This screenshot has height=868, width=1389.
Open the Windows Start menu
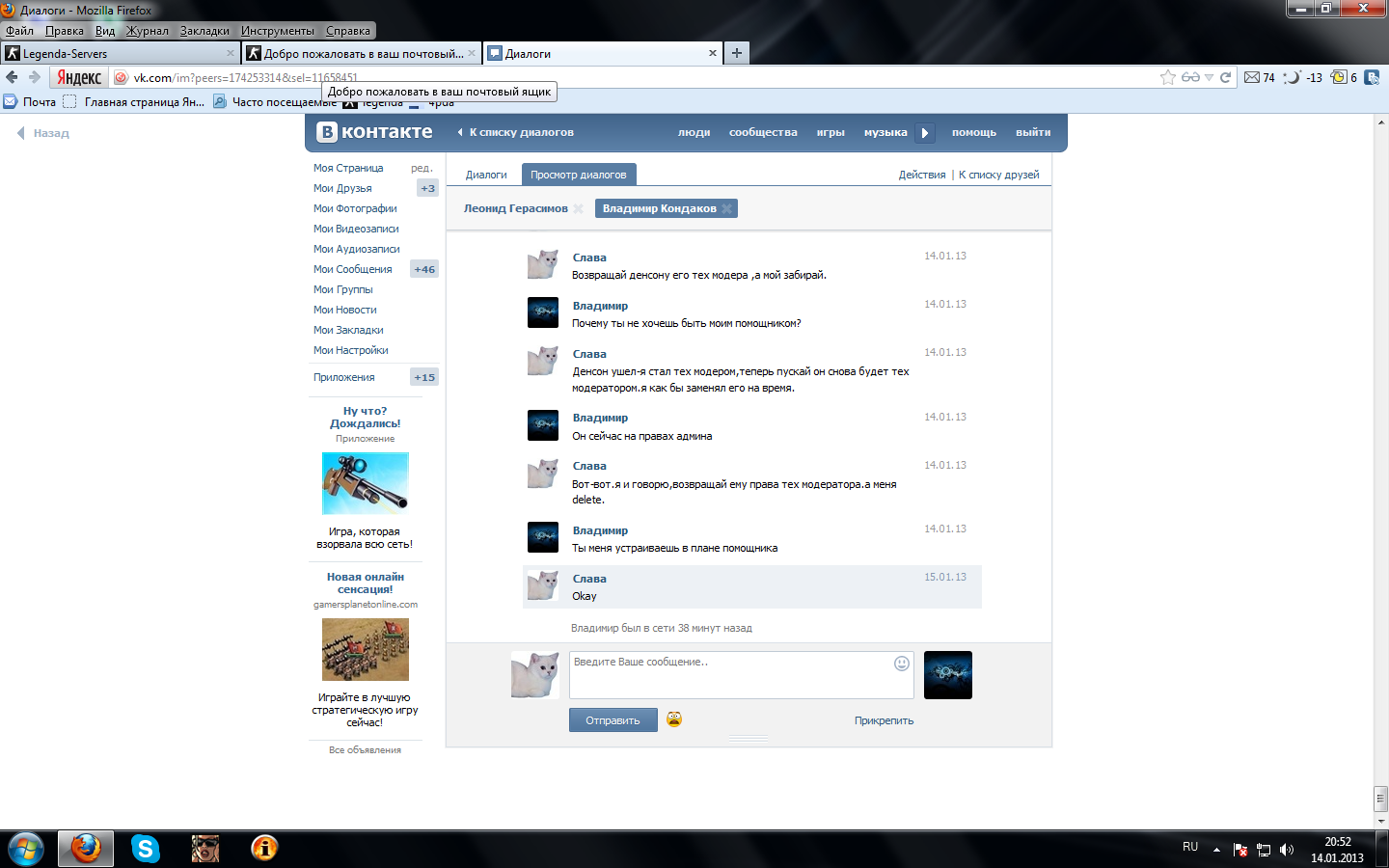pyautogui.click(x=25, y=849)
